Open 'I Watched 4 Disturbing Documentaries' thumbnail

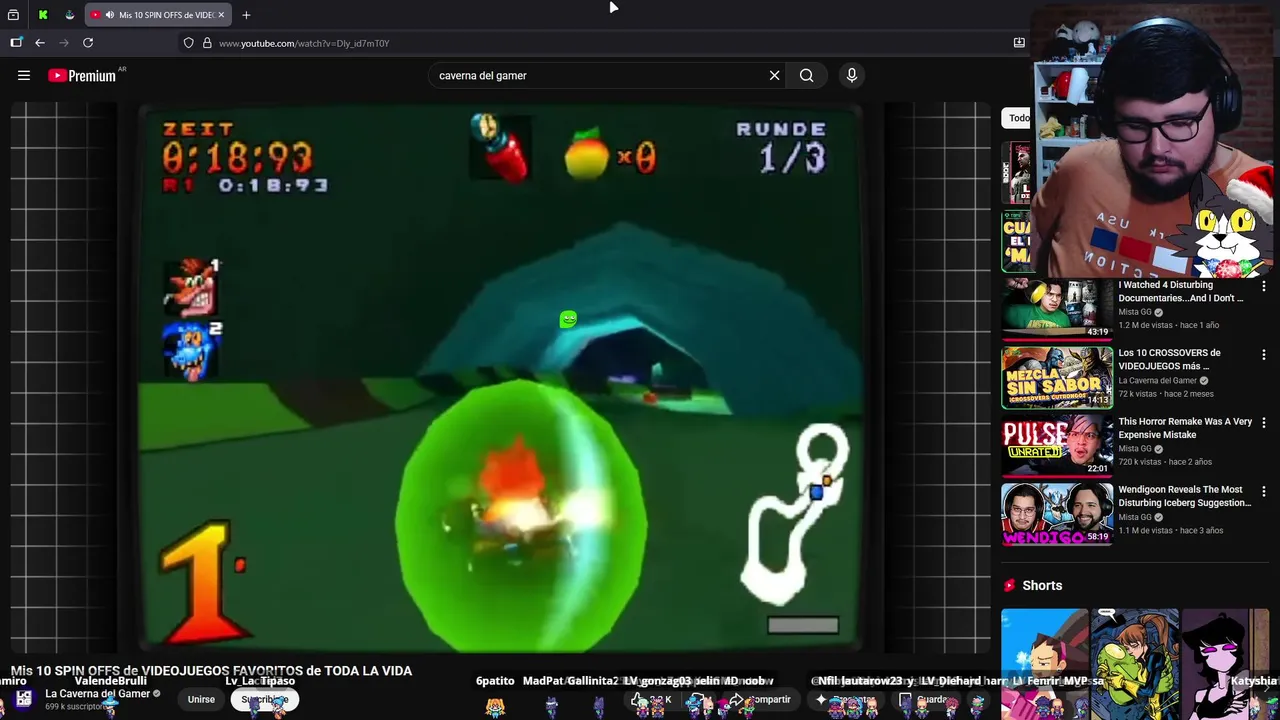[x=1057, y=308]
